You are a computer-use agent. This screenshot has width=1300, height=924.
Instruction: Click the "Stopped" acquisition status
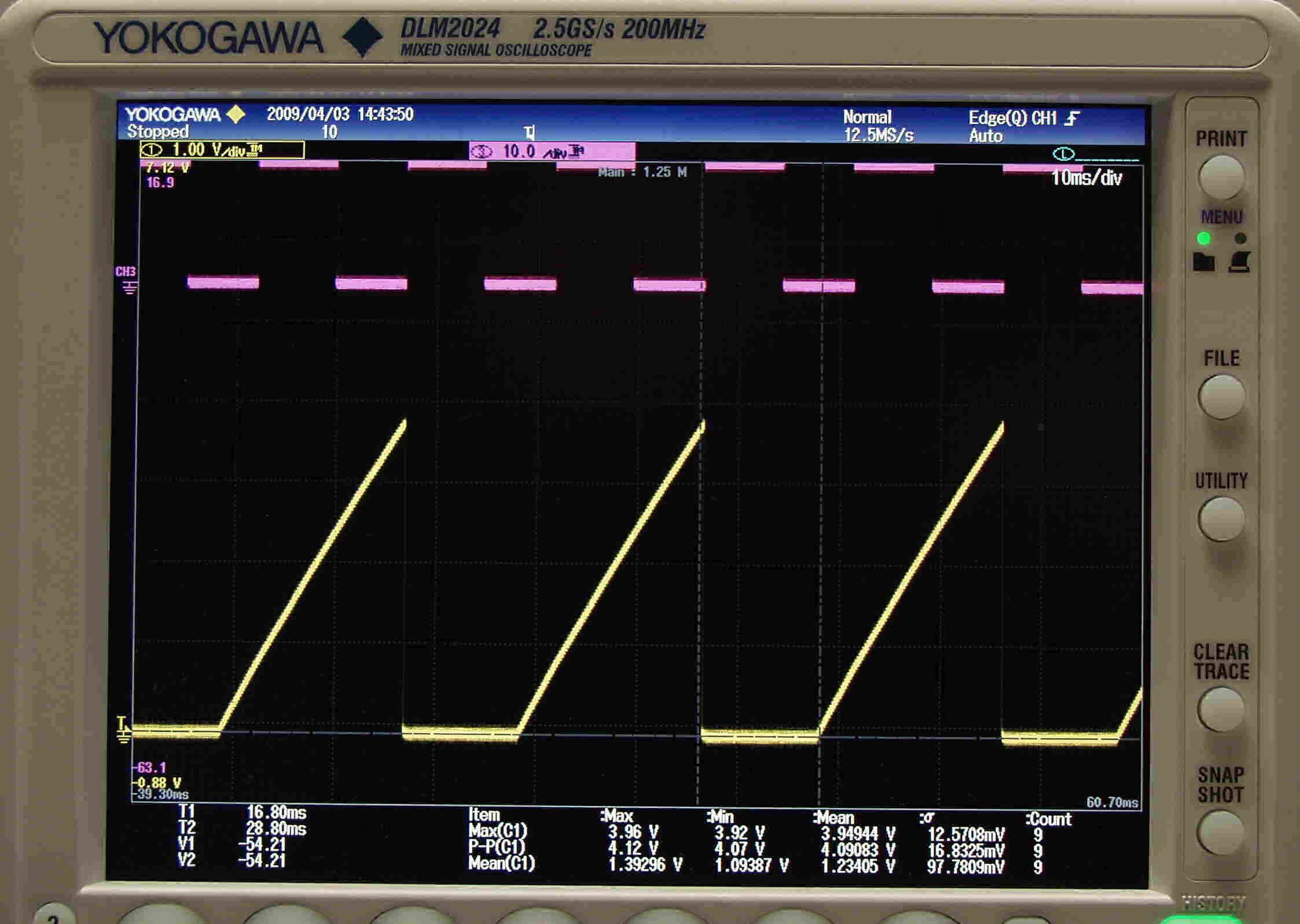click(157, 132)
